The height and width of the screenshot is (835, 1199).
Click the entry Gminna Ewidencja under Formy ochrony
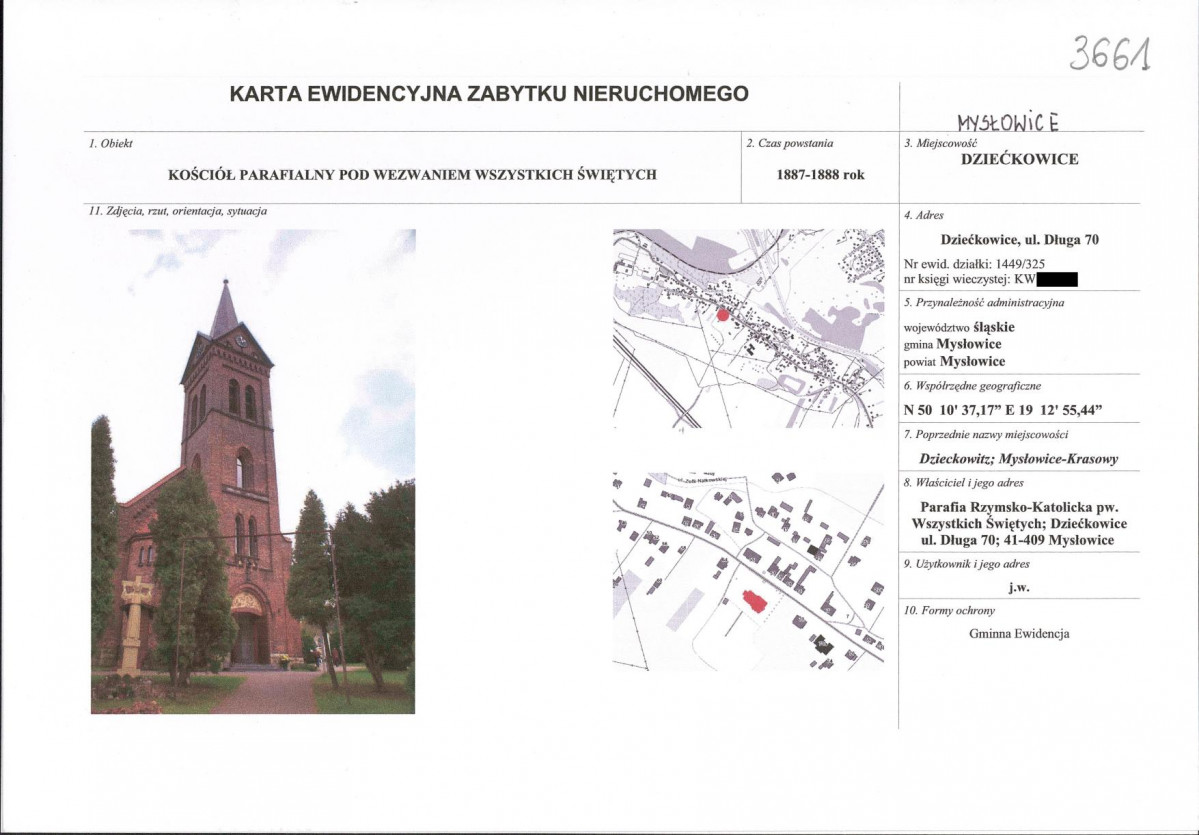click(1019, 634)
